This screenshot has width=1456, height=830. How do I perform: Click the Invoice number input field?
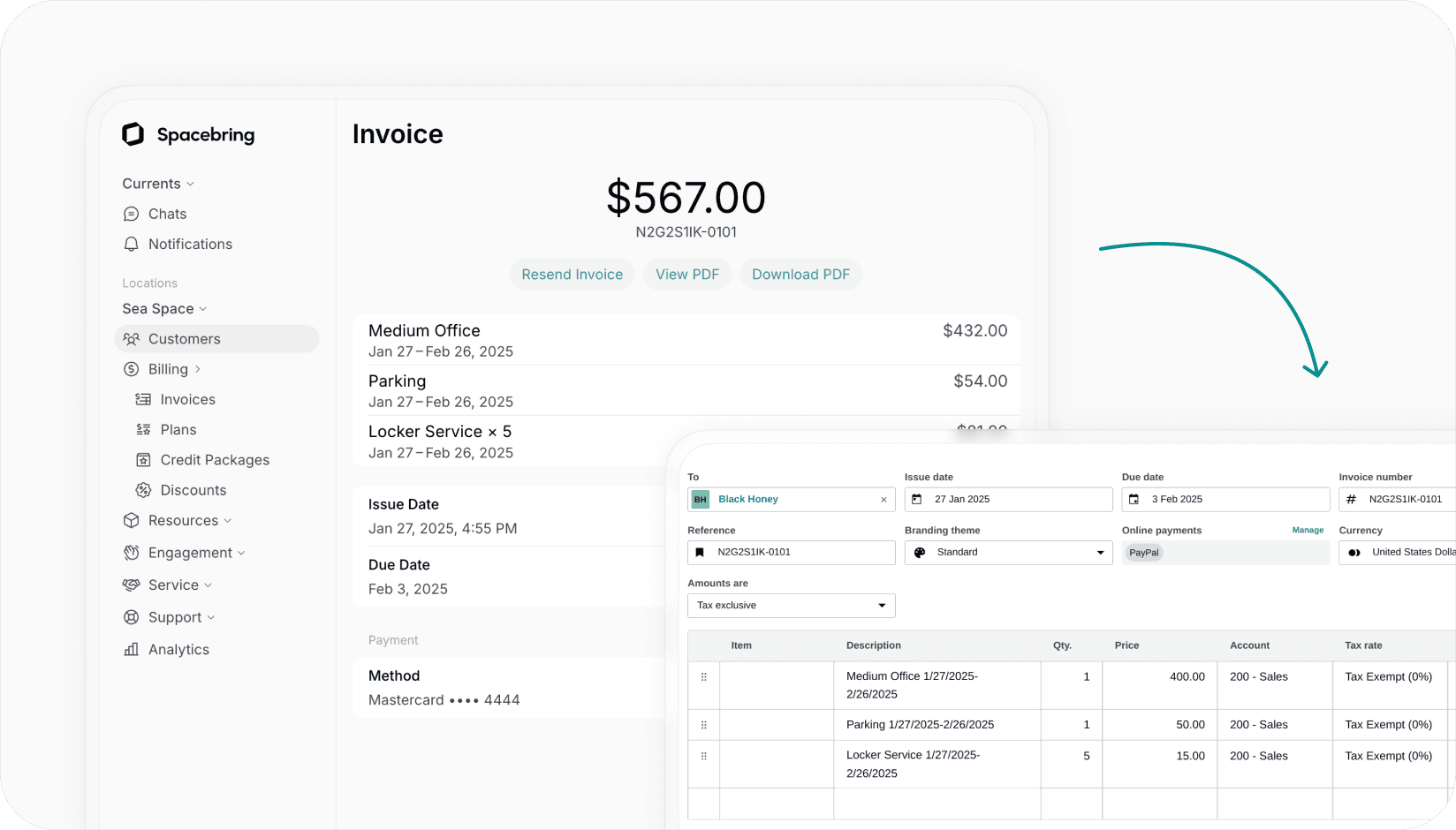pos(1397,500)
